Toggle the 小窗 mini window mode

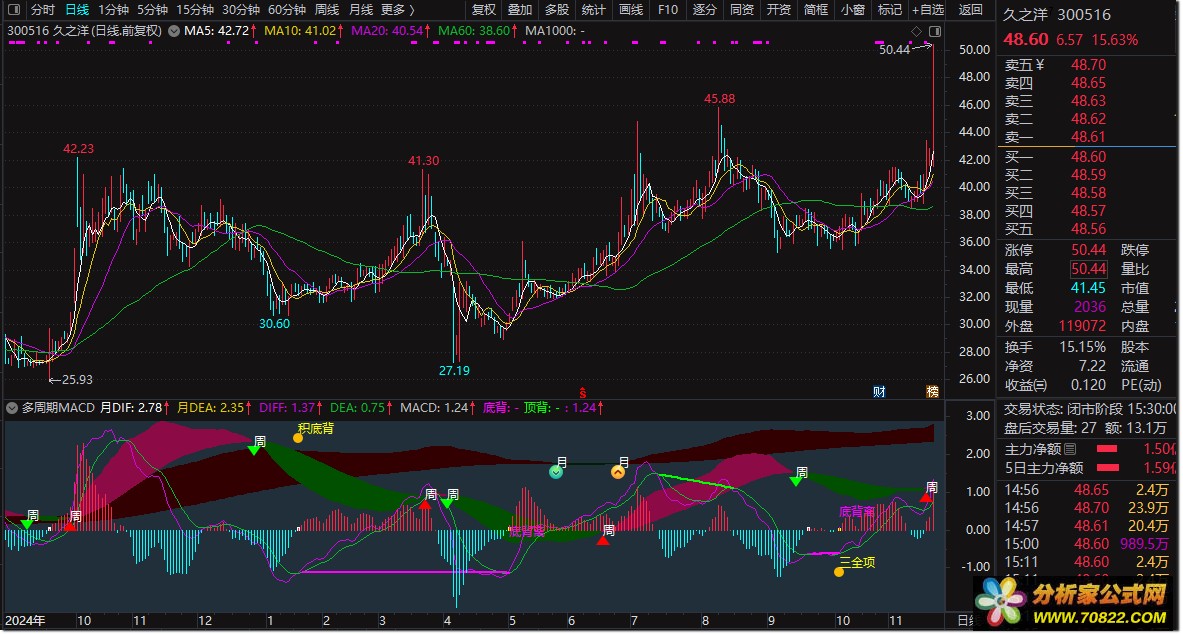[853, 10]
